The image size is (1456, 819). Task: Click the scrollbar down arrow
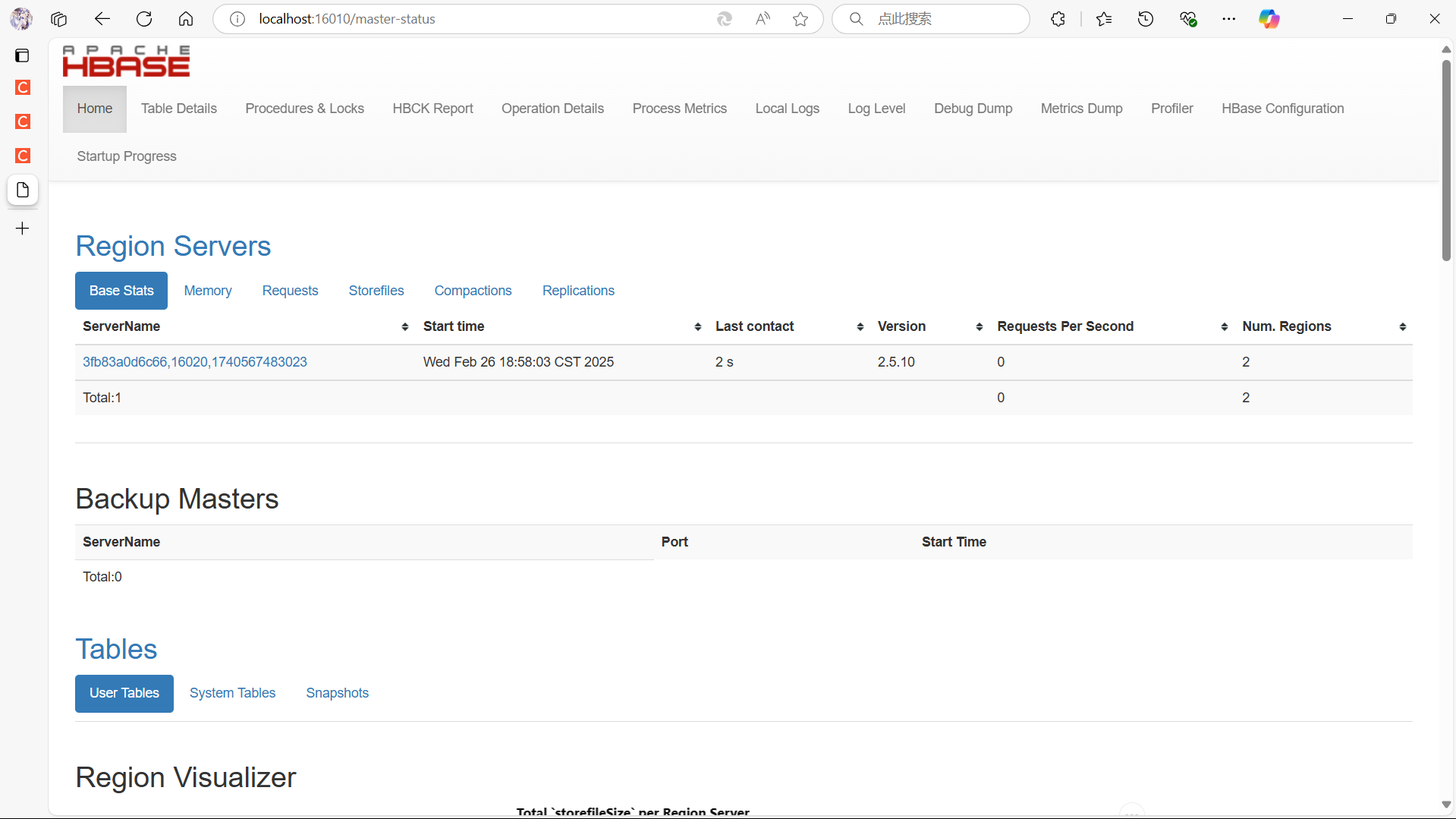1446,805
